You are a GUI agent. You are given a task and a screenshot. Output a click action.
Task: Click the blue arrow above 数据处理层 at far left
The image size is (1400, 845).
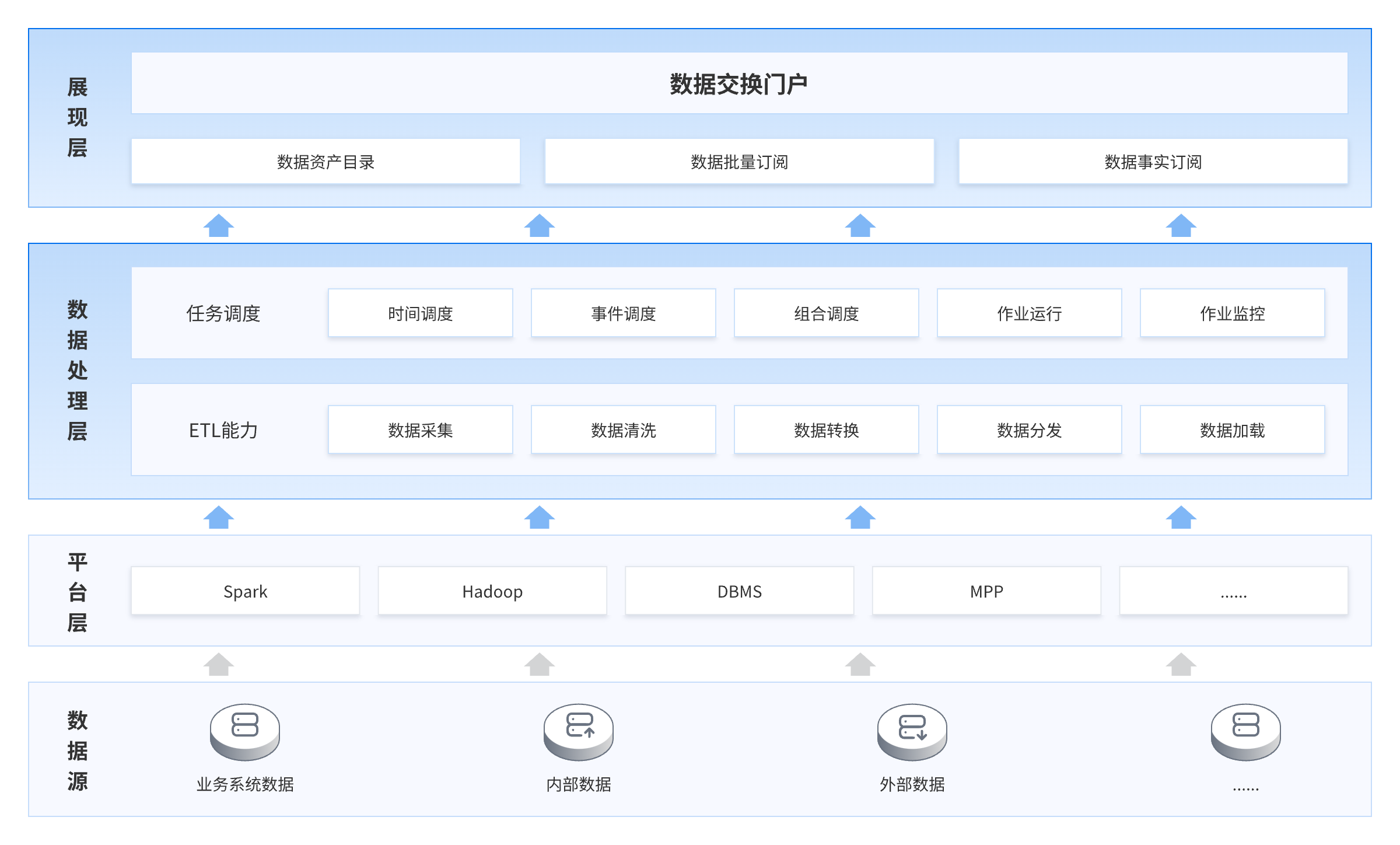click(219, 226)
